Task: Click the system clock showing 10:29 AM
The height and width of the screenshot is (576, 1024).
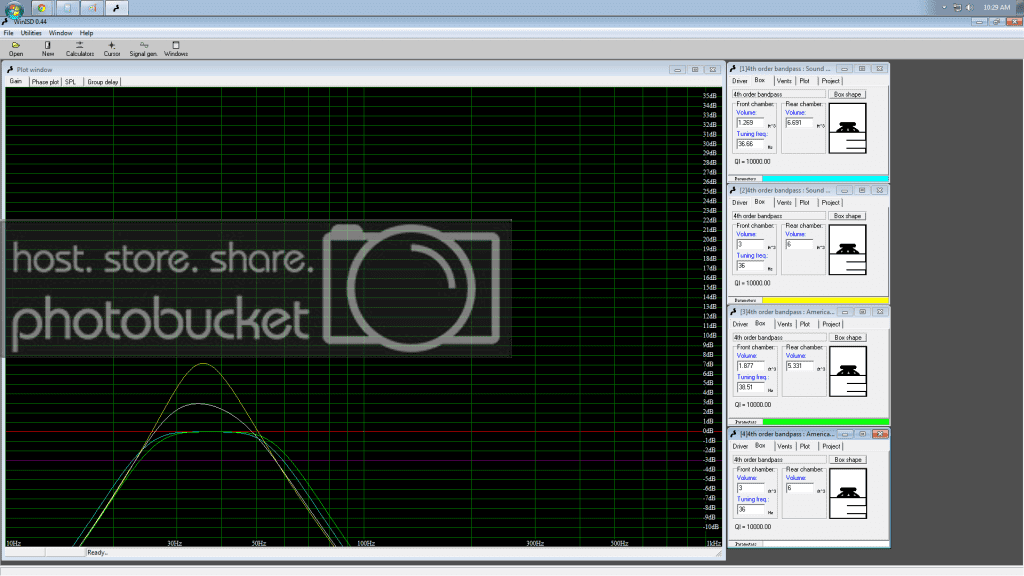Action: pyautogui.click(x=997, y=8)
